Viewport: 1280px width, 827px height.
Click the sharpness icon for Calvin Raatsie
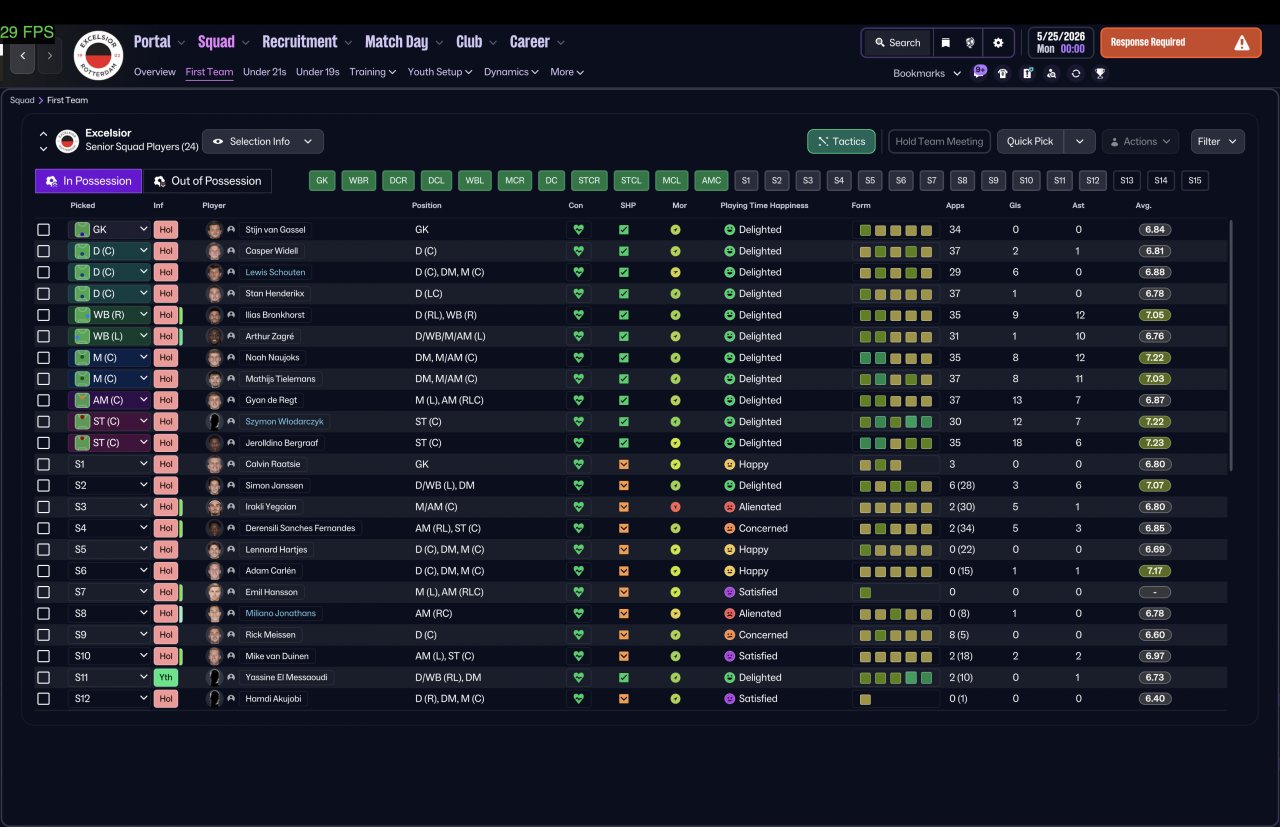coord(624,464)
